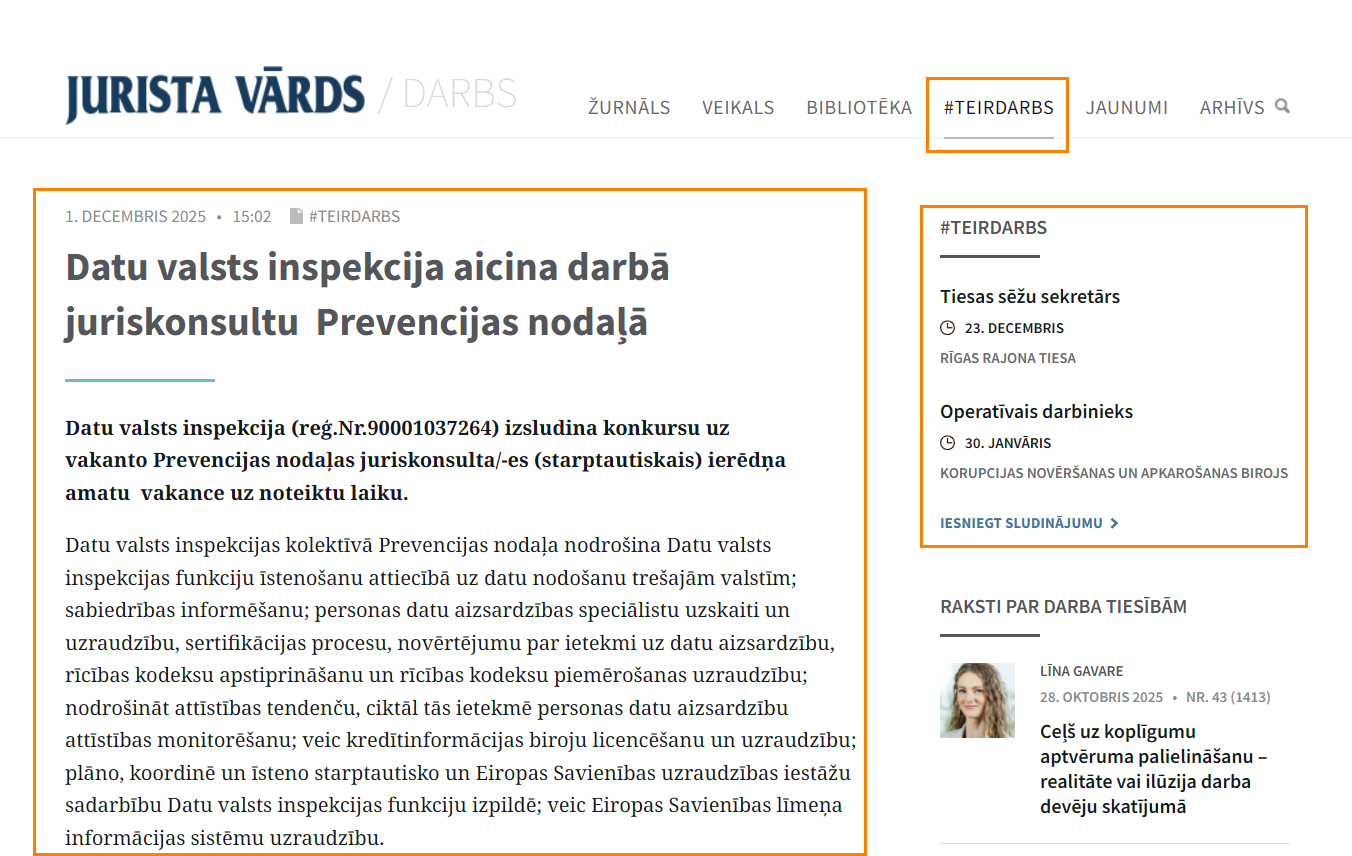This screenshot has height=856, width=1352.
Task: Click the DARBS section label in header
Action: click(x=459, y=94)
